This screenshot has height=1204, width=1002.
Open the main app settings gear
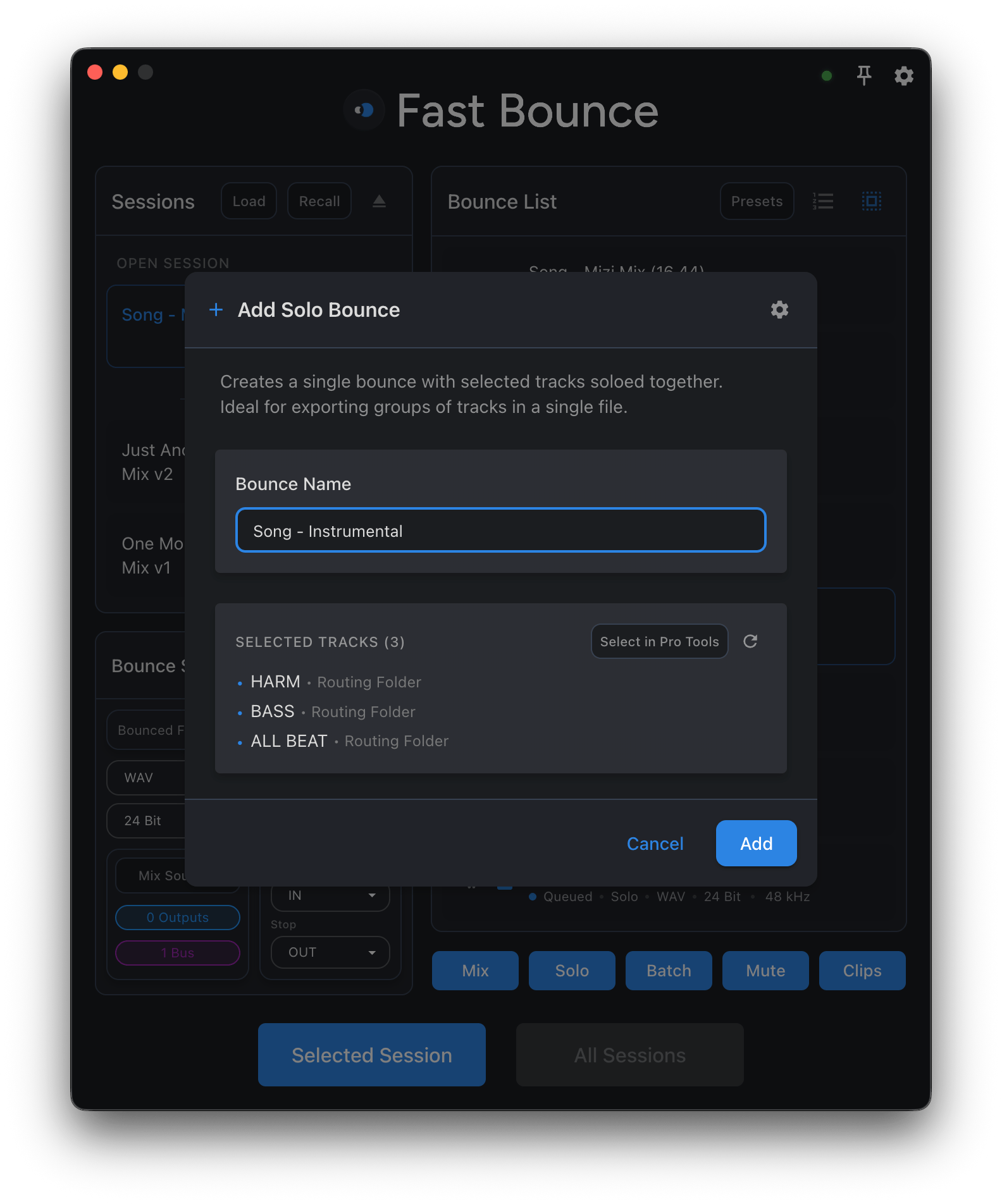(903, 76)
